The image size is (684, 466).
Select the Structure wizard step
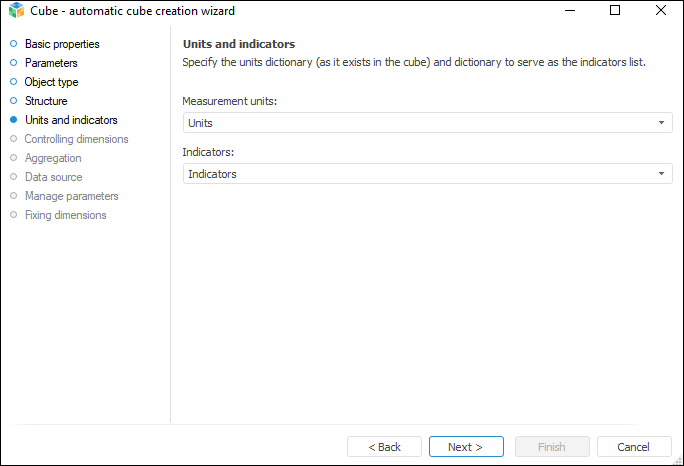coord(46,101)
